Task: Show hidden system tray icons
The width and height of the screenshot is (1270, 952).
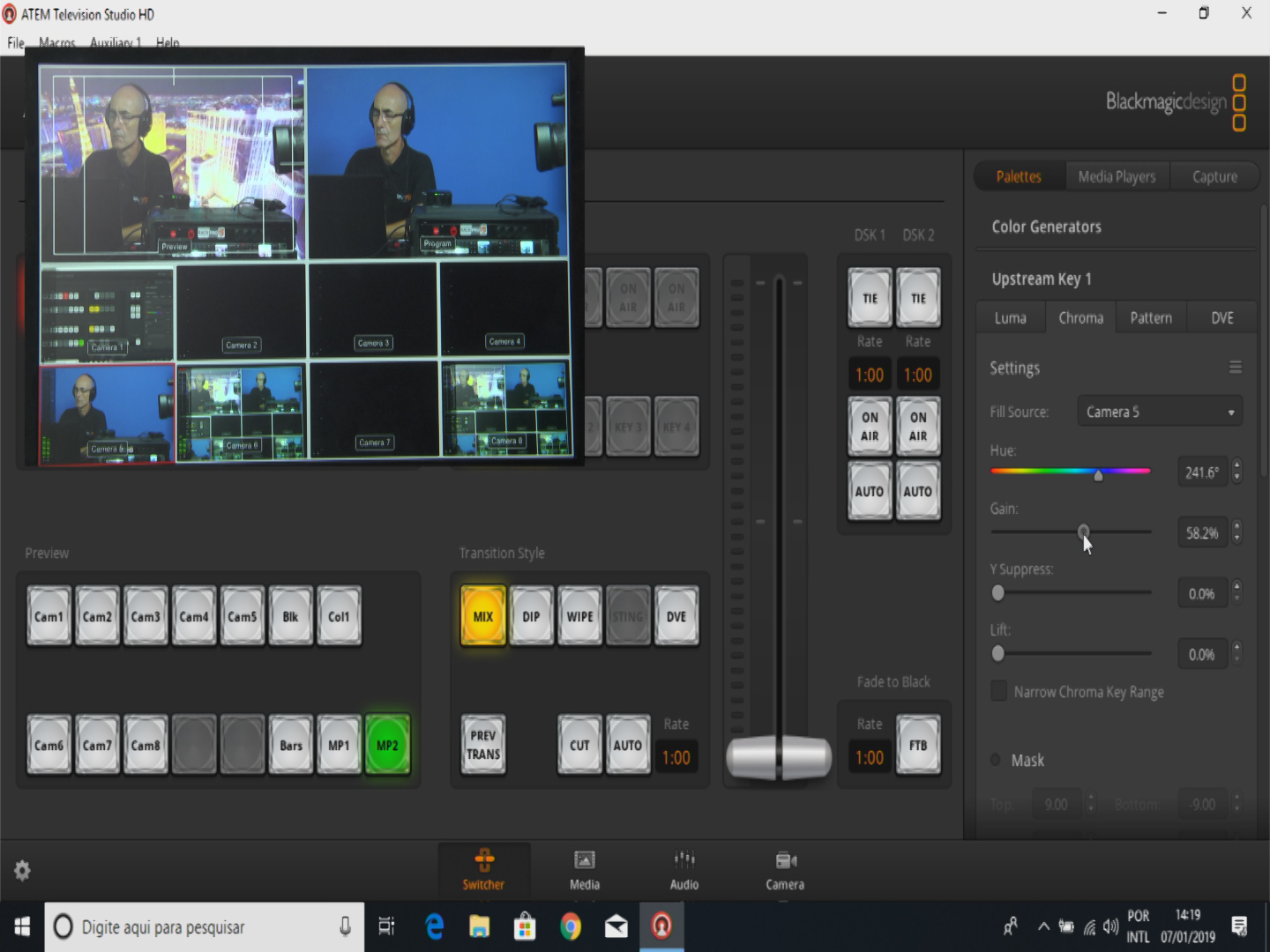Action: 1043,926
